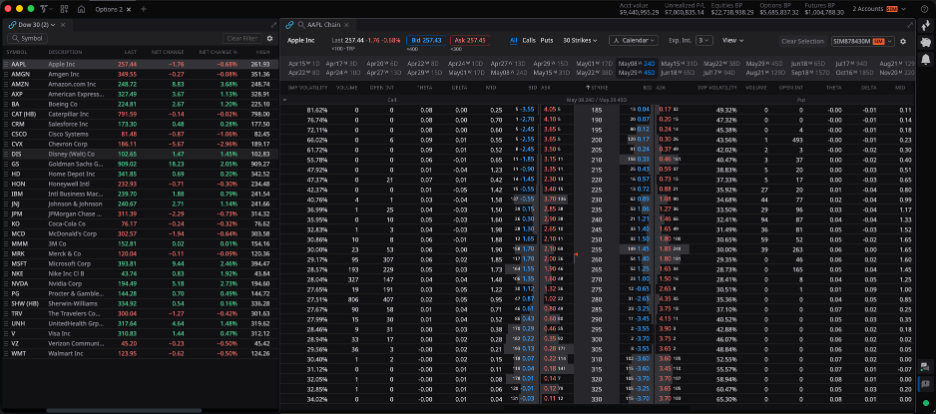936x414 pixels.
Task: Open the SIM878430M account dropdown
Action: [863, 41]
